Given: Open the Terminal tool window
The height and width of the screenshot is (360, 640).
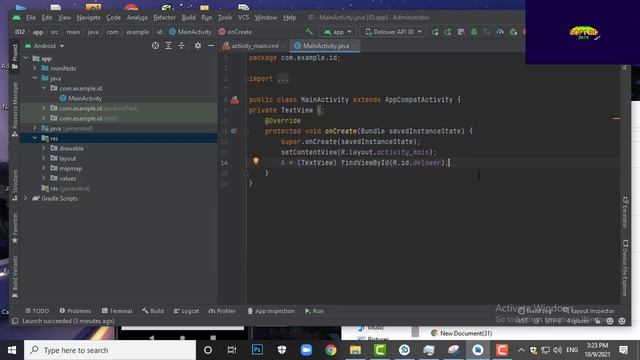Looking at the screenshot, I should point(117,311).
